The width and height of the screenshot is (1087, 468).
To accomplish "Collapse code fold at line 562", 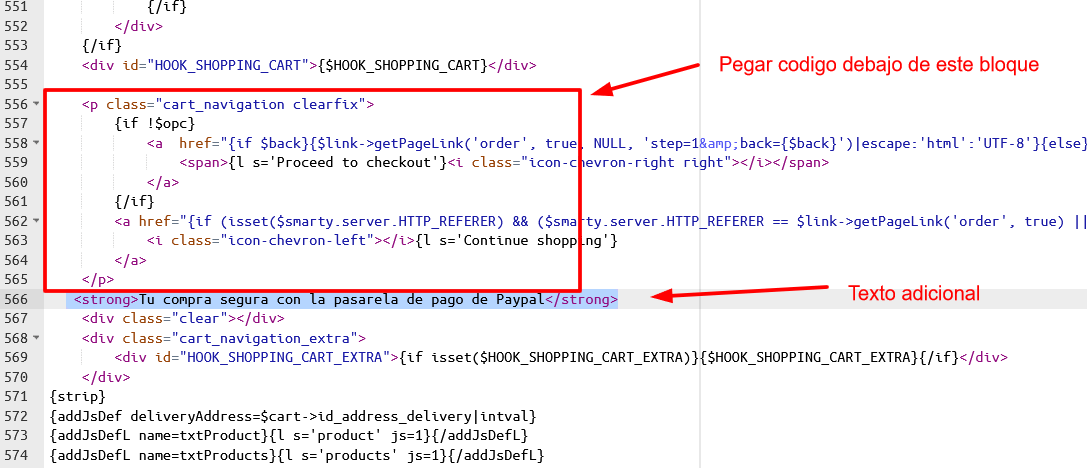I will tap(35, 221).
